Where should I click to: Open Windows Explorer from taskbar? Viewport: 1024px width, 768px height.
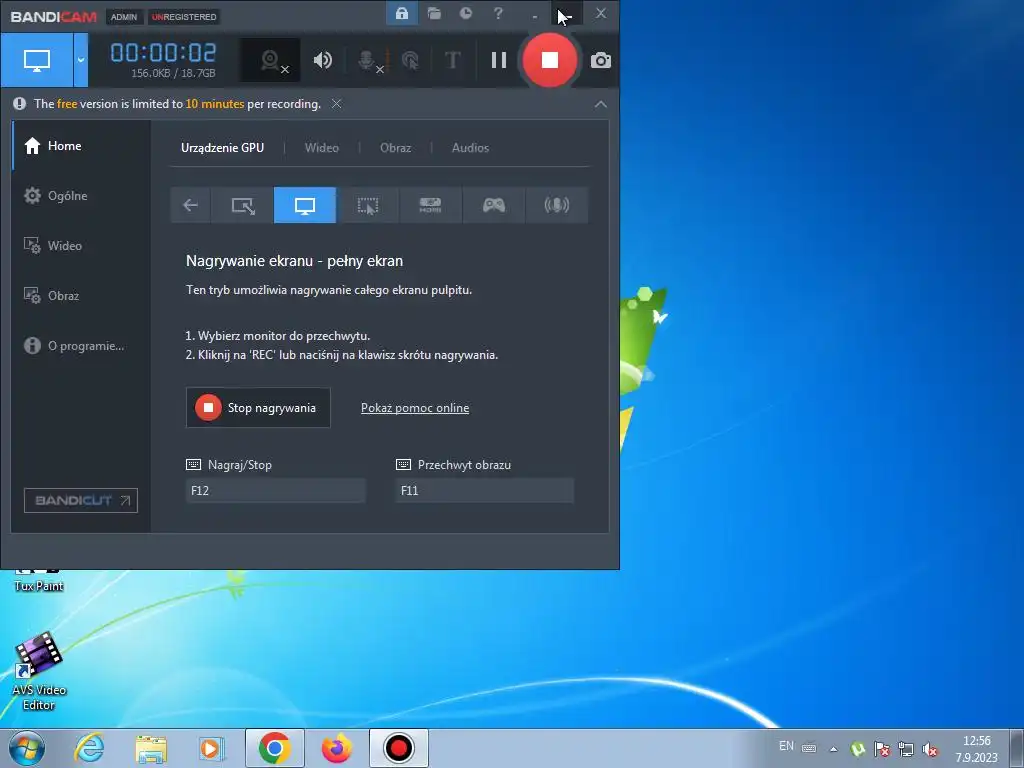(x=151, y=748)
